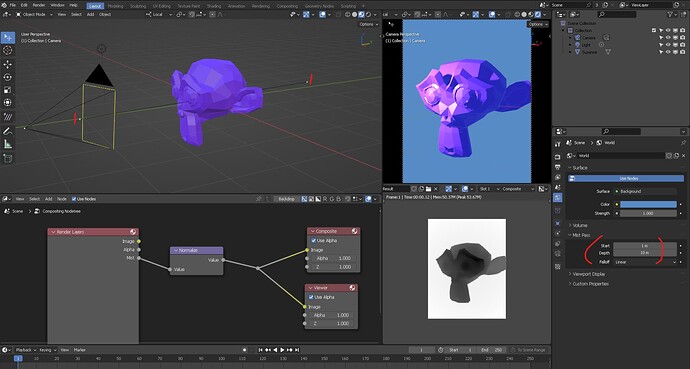
Task: Toggle Use Alpha on Viewer node
Action: tap(311, 297)
